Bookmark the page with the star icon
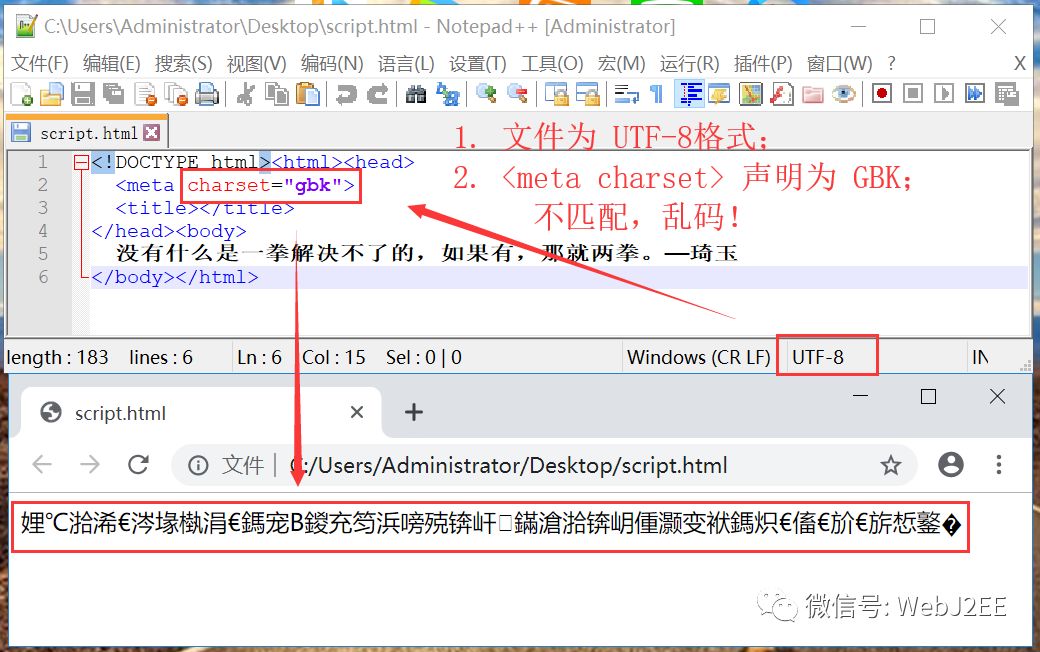This screenshot has width=1040, height=652. point(891,465)
